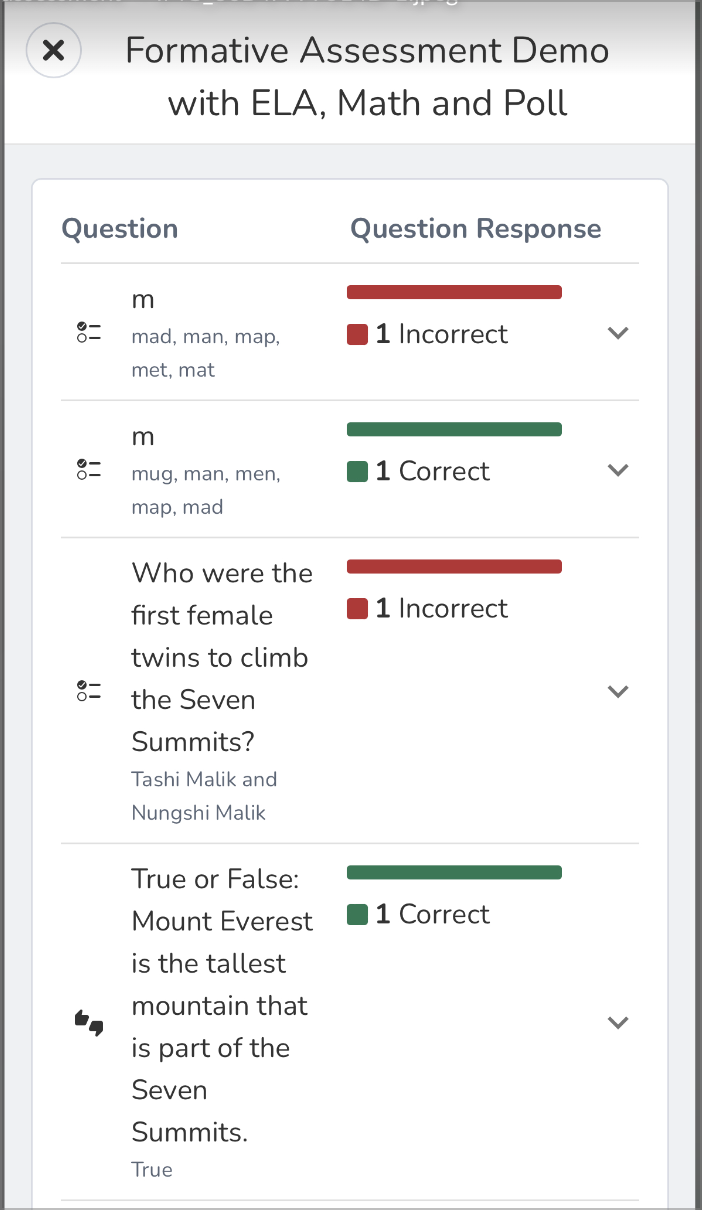Select the multiple-choice icon beside the first 'm' question
This screenshot has width=702, height=1210.
[88, 333]
